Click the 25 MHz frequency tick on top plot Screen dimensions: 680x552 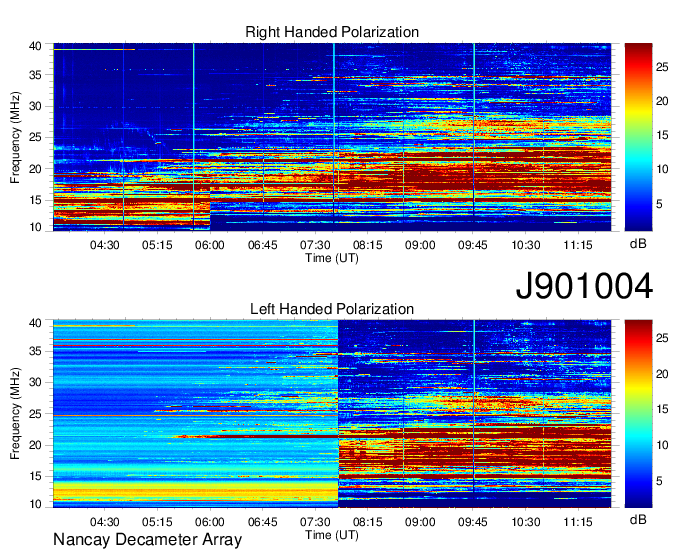(x=36, y=137)
